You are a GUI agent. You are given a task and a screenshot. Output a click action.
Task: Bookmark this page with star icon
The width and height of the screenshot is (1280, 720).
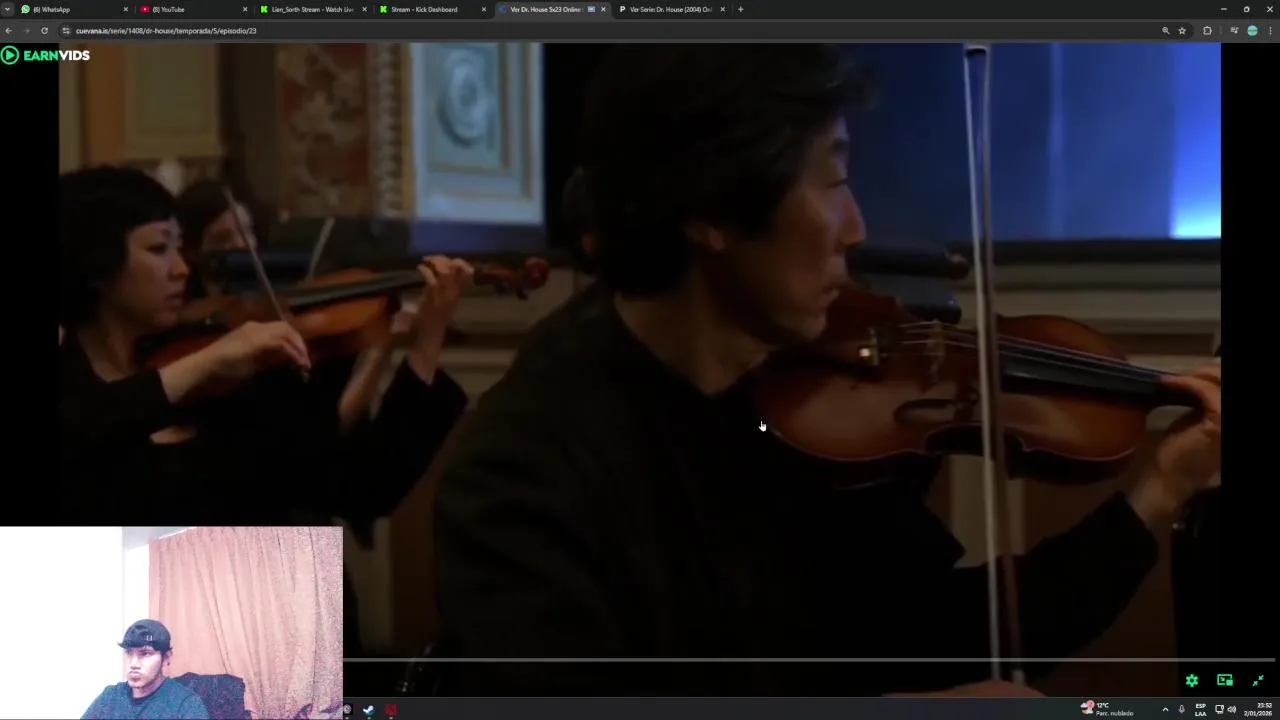click(x=1182, y=31)
